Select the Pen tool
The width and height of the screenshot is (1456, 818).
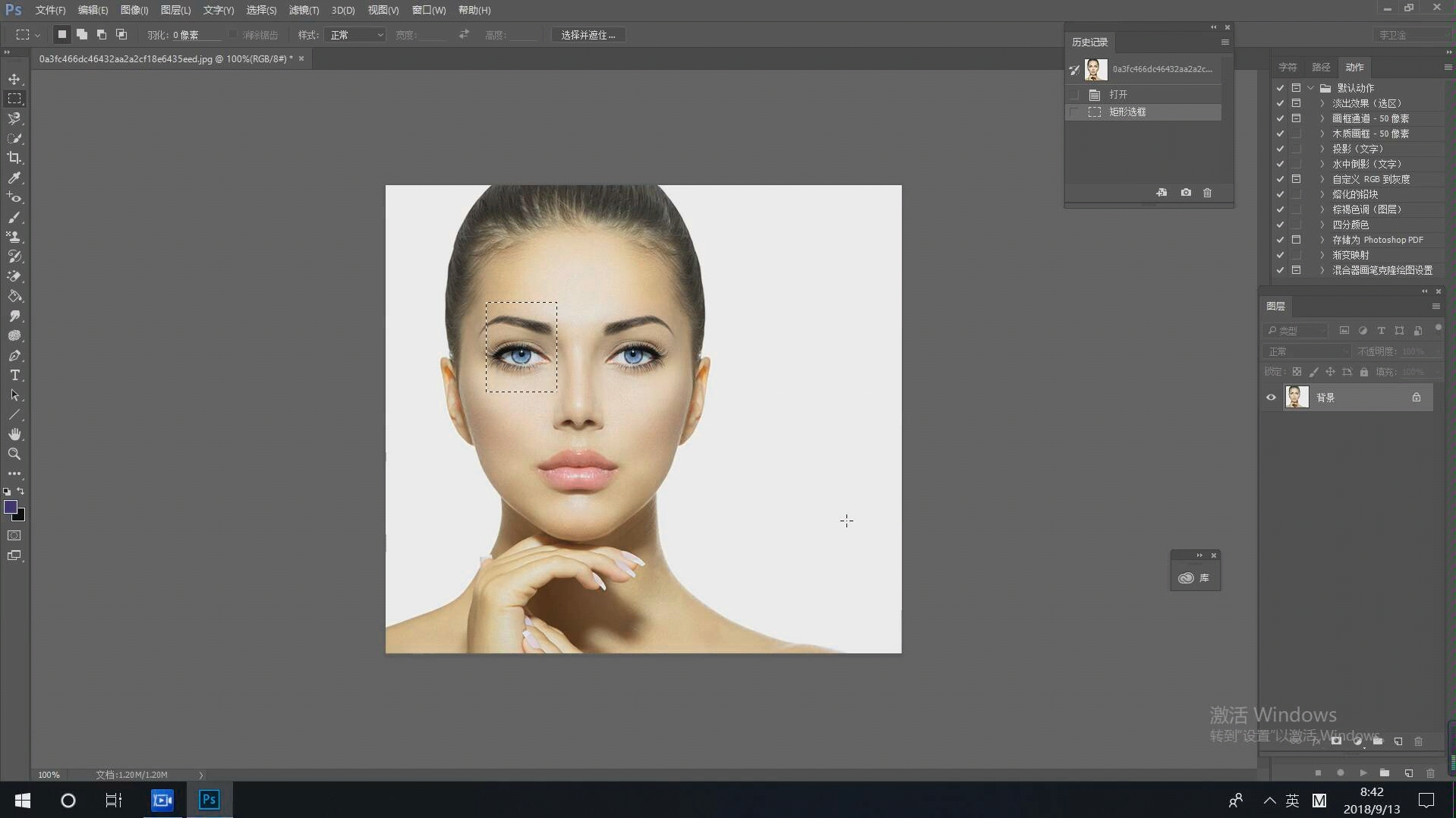pyautogui.click(x=14, y=355)
